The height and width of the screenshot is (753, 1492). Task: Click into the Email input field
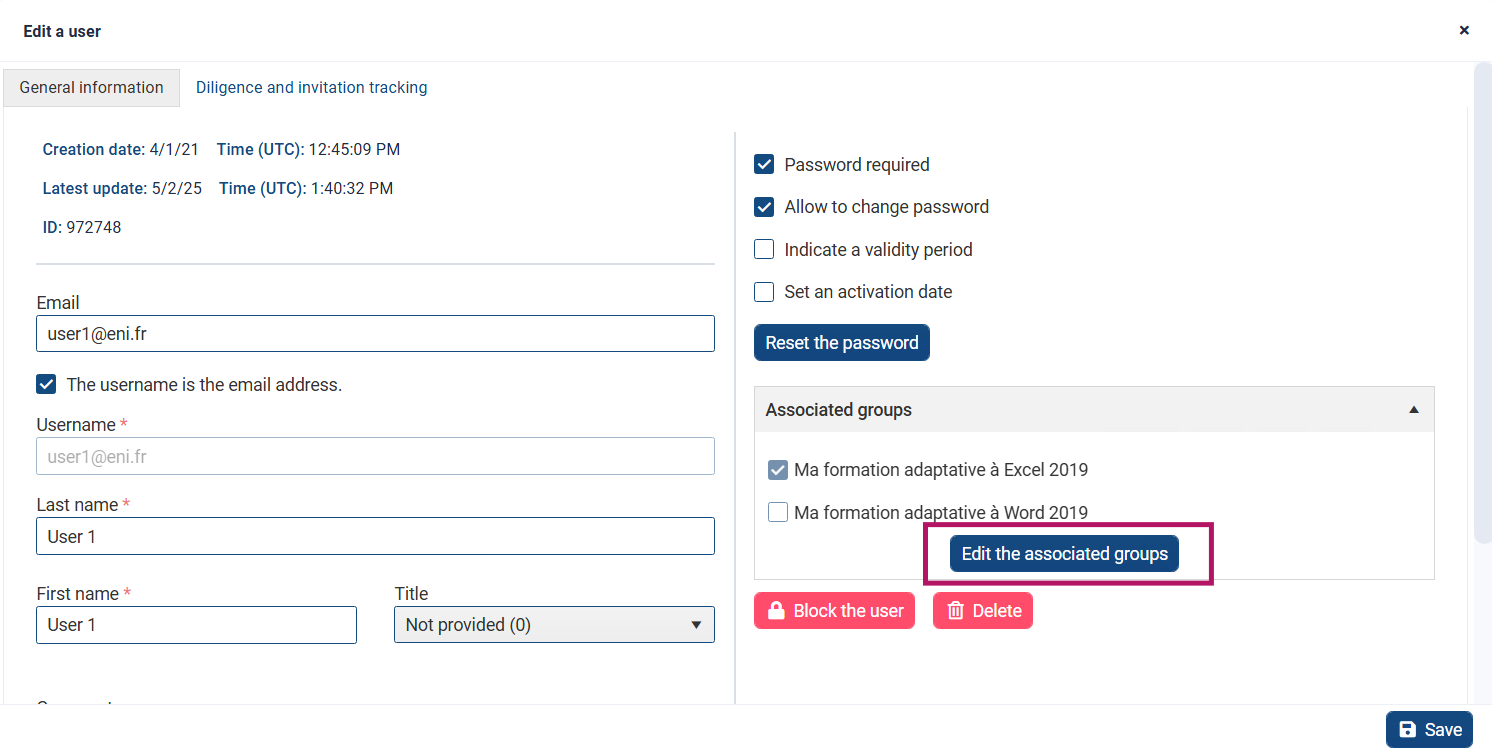pyautogui.click(x=375, y=334)
